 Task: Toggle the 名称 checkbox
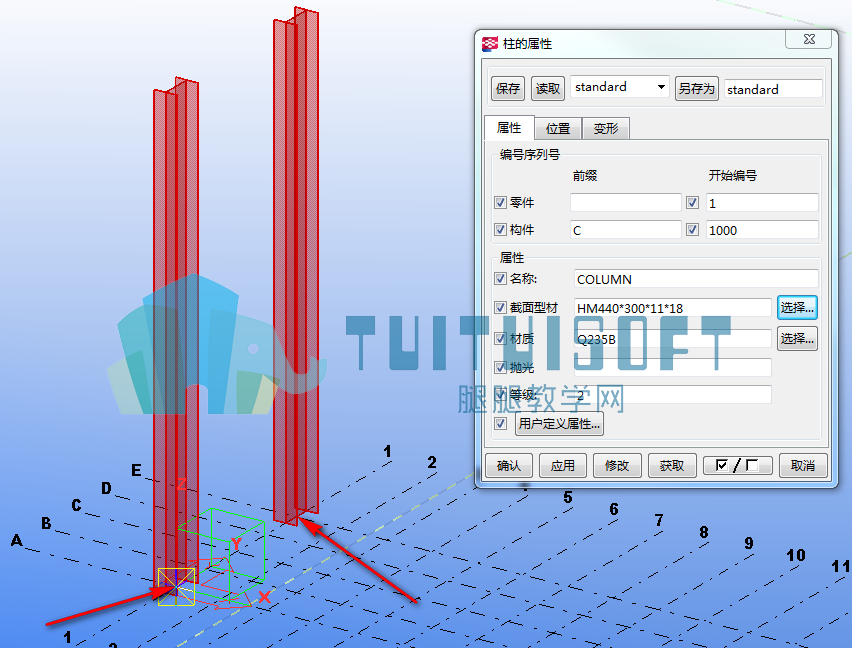point(500,279)
